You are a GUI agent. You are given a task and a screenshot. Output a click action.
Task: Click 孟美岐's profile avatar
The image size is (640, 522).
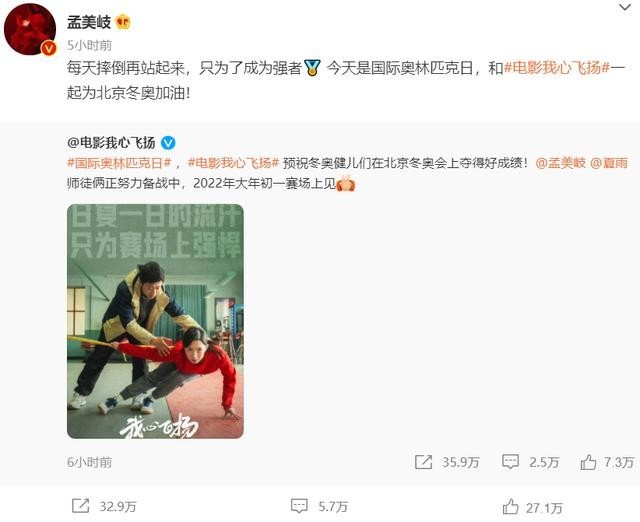pos(29,29)
